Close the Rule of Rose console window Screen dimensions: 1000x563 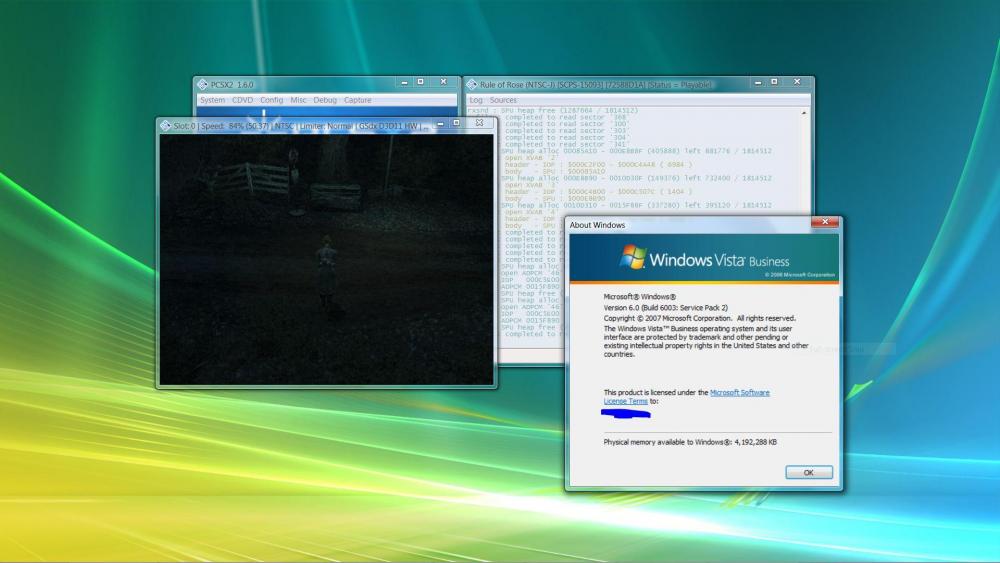coord(797,82)
